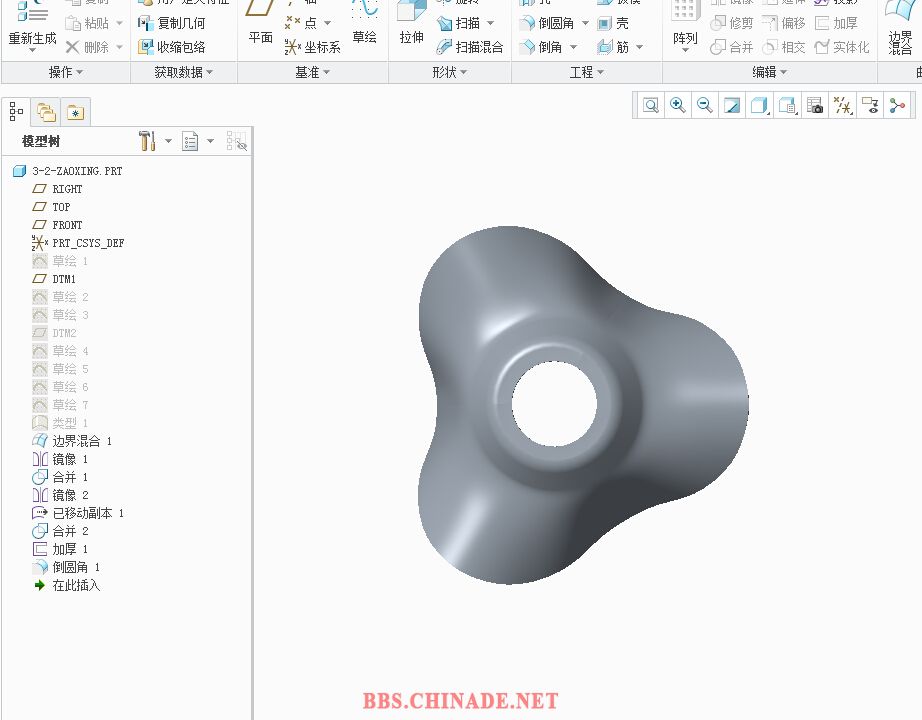Viewport: 922px width, 720px height.
Task: Toggle annotation display icon
Action: tap(870, 105)
